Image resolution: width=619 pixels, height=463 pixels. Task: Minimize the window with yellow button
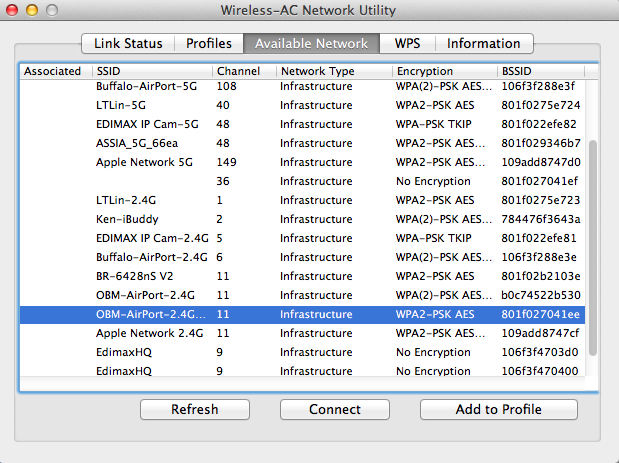pos(32,10)
